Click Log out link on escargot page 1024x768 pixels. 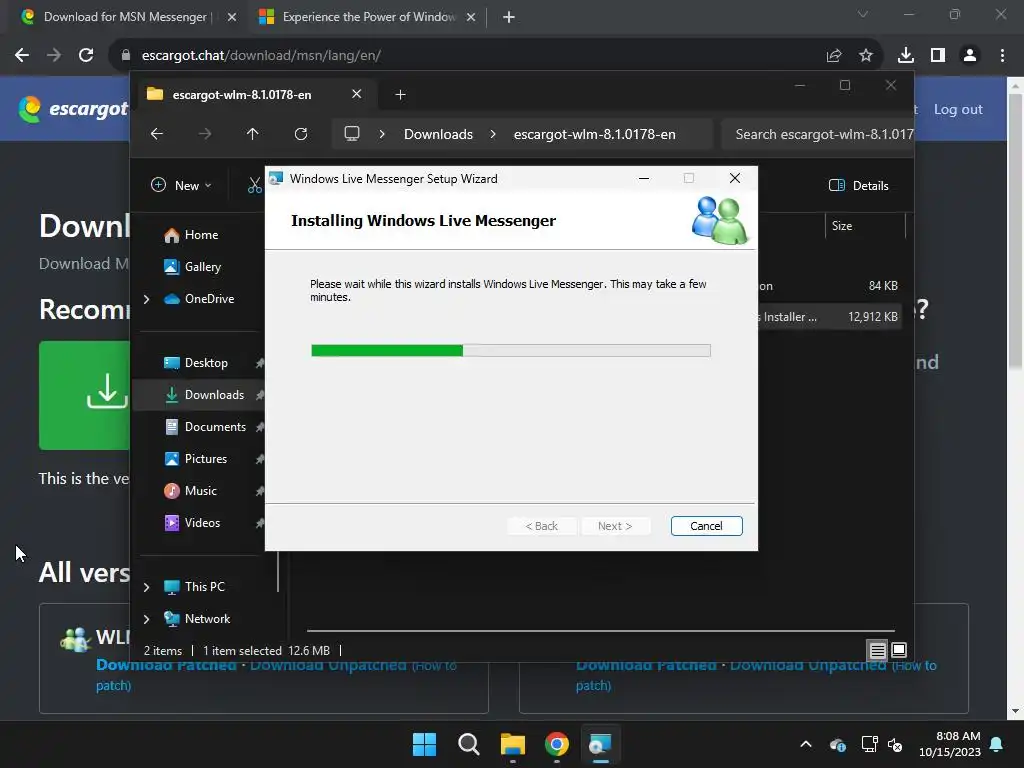957,109
